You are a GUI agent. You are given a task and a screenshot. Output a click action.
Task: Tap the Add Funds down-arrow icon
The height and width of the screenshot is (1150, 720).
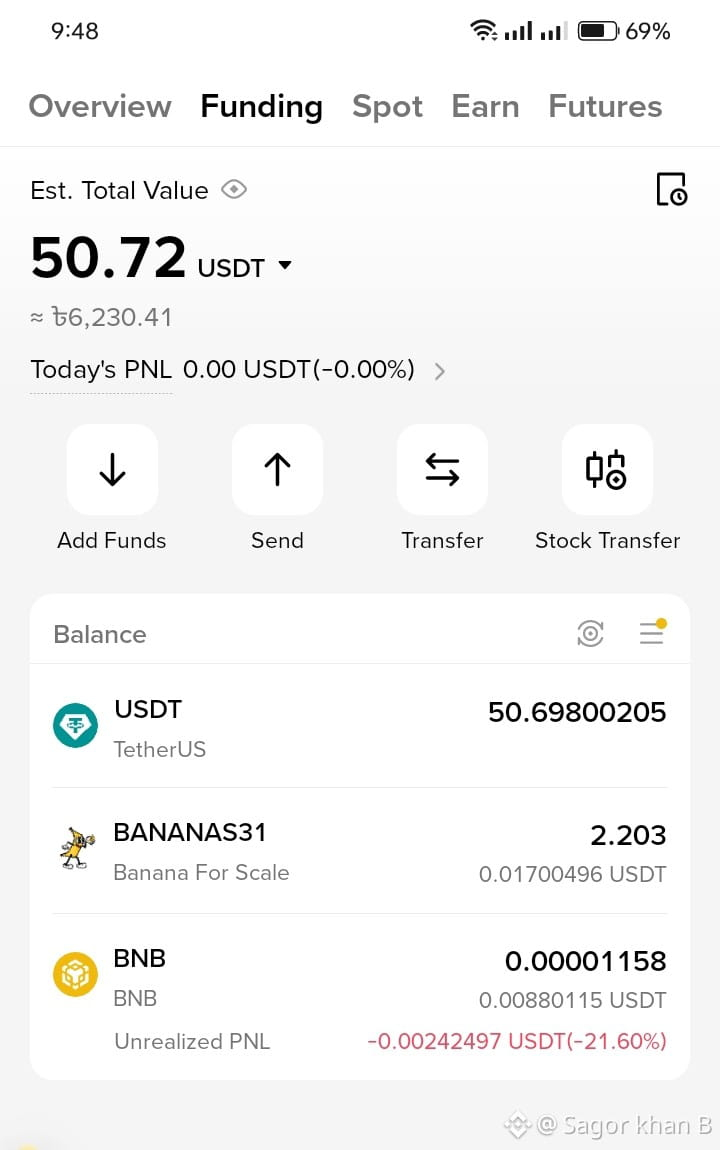tap(112, 469)
